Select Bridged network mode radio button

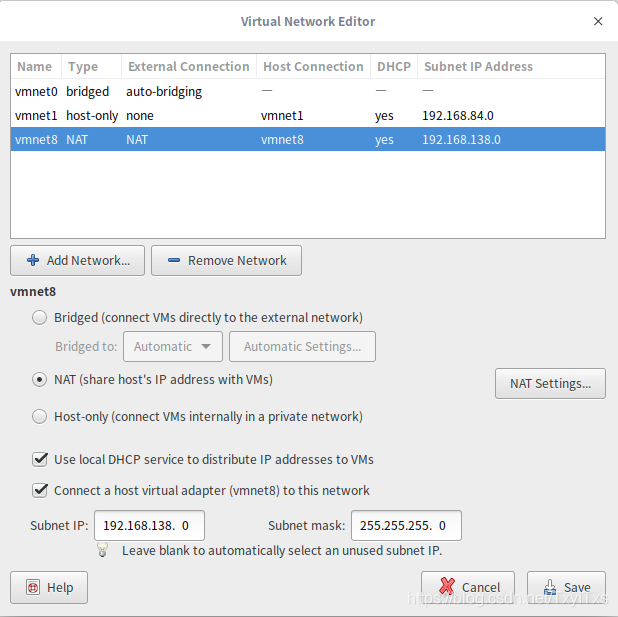pos(39,317)
